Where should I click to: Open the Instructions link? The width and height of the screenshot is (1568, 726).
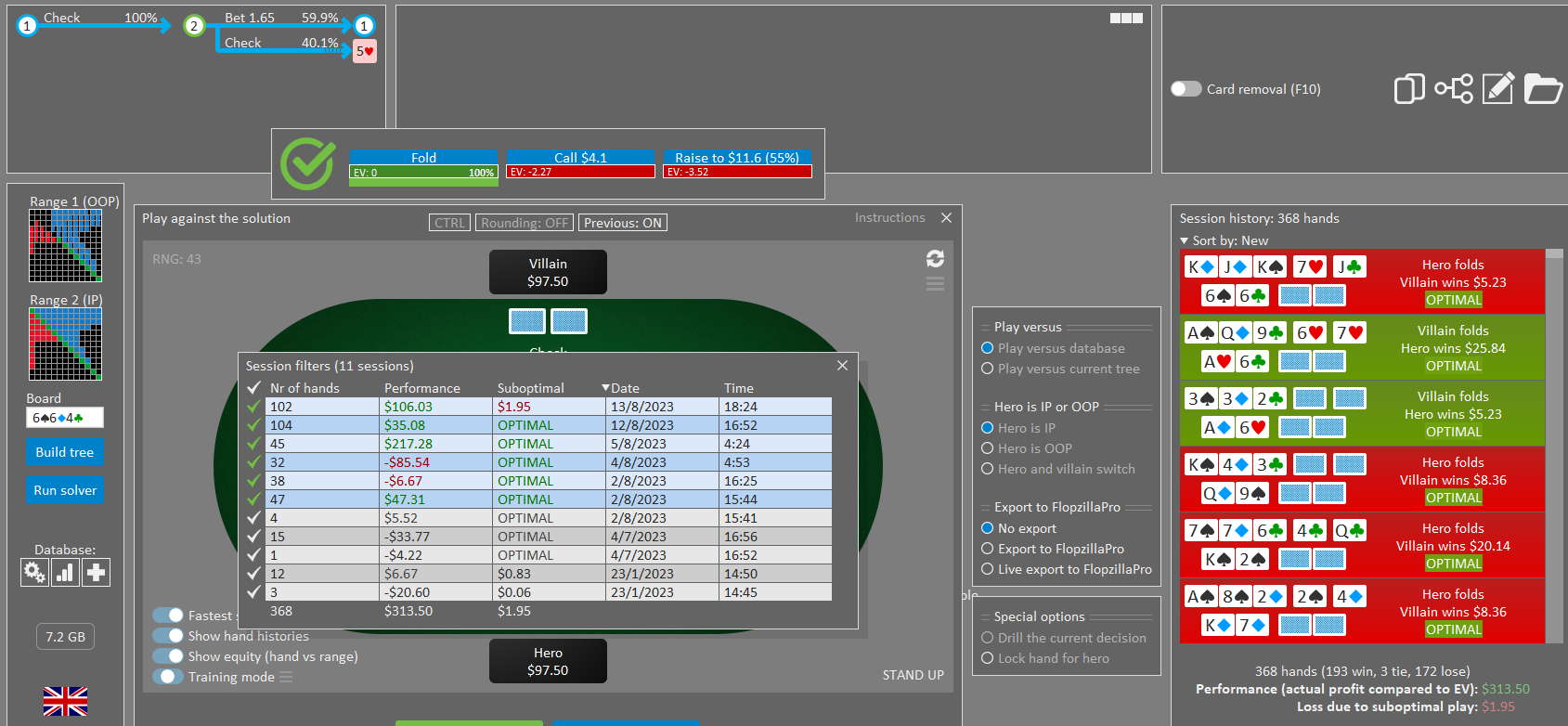click(x=890, y=217)
